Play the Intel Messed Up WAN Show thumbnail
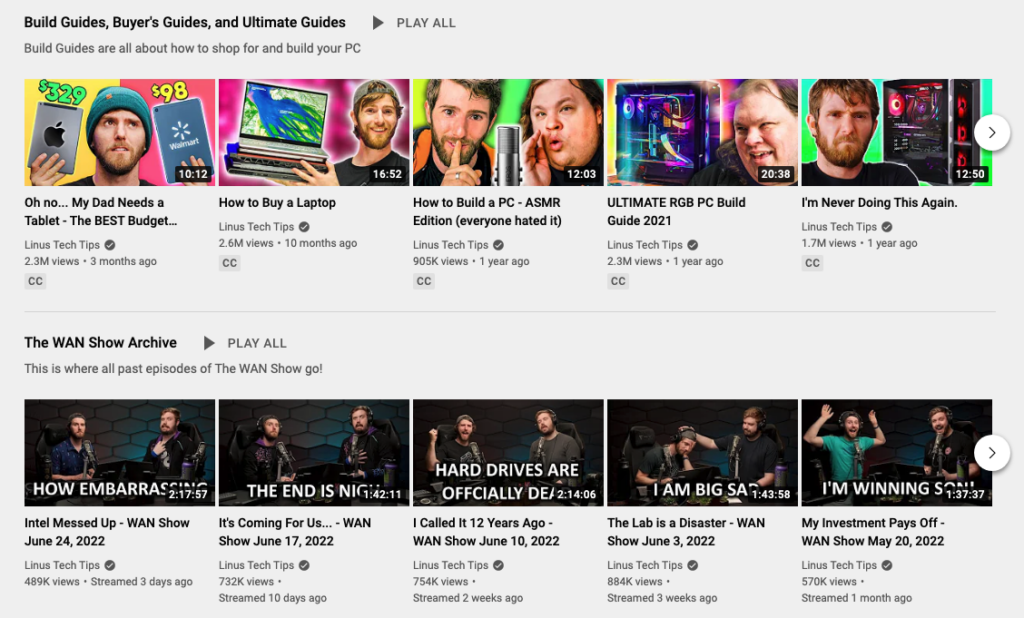This screenshot has width=1024, height=618. tap(119, 453)
